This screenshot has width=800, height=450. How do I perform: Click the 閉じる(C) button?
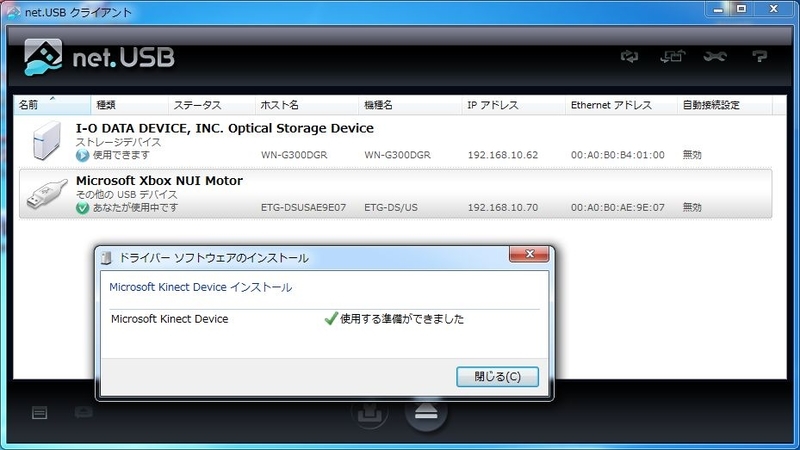point(497,377)
